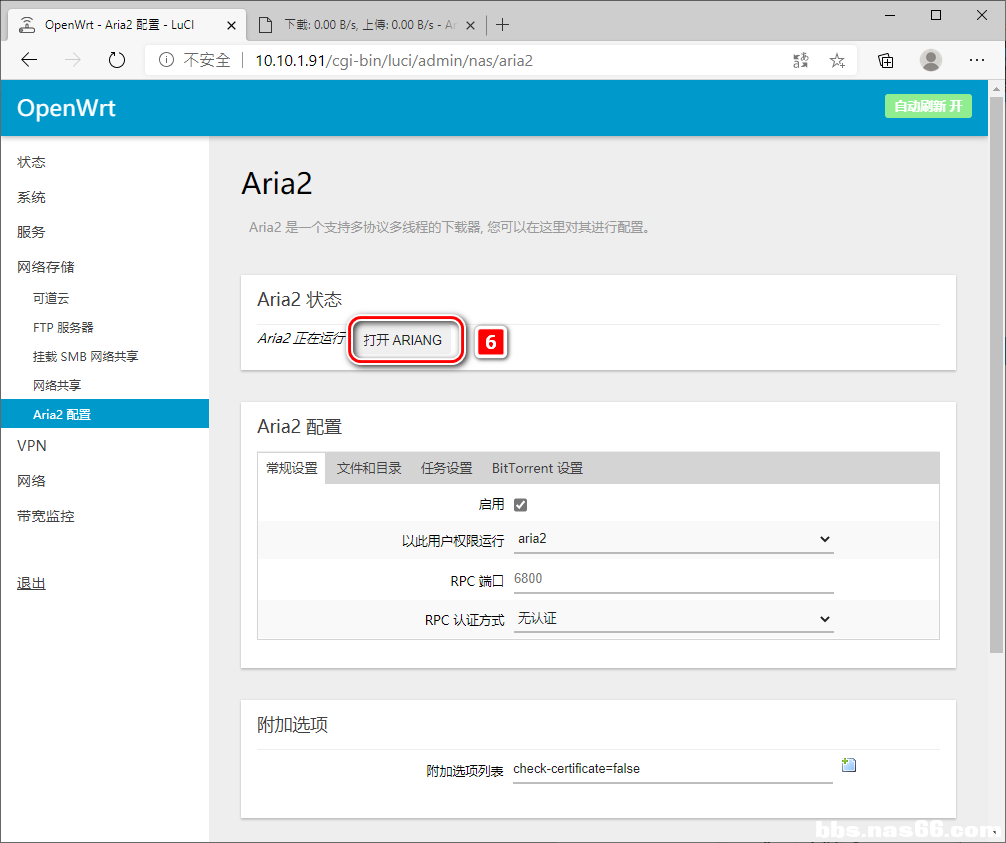Expand the 网络 sidebar menu

click(31, 481)
